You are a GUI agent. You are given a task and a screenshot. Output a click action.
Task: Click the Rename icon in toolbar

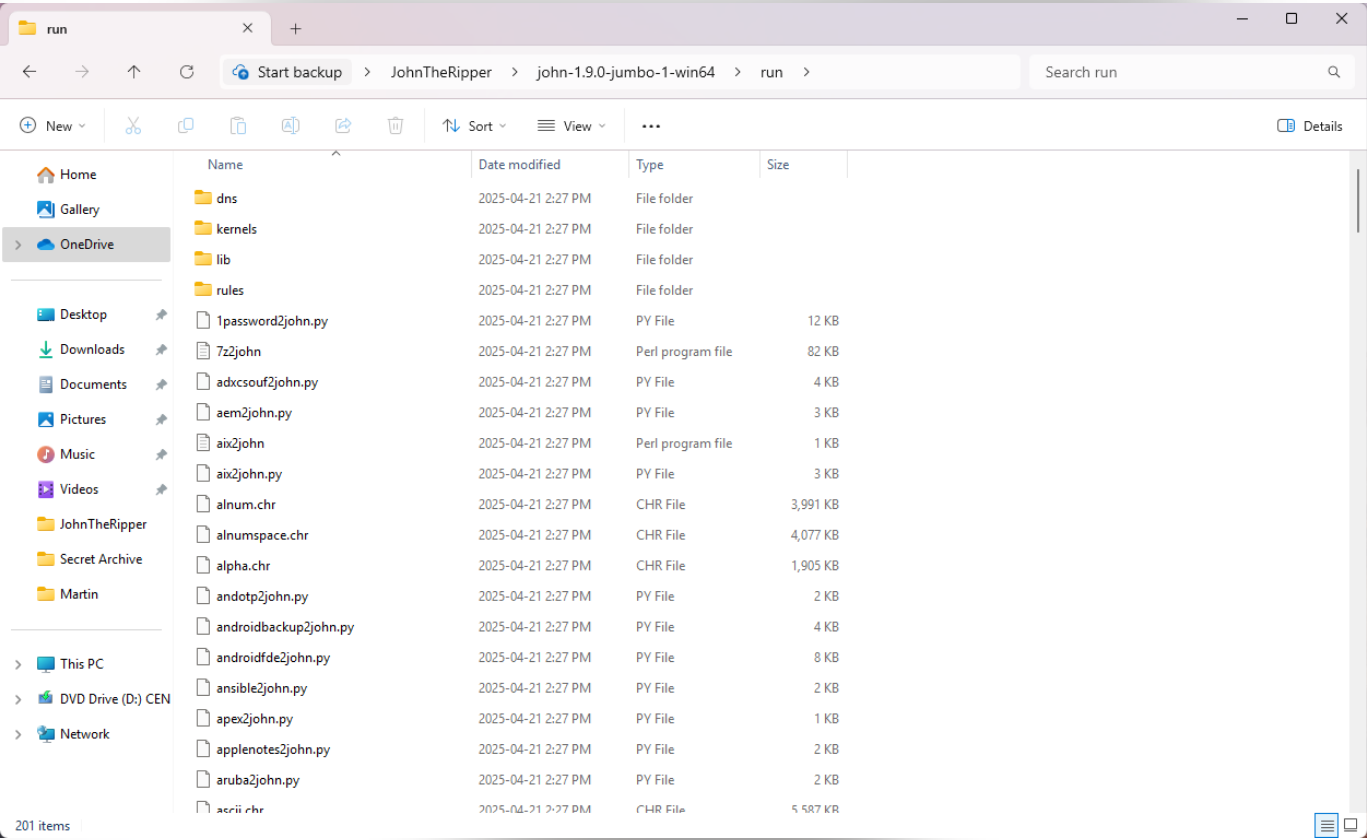(290, 126)
